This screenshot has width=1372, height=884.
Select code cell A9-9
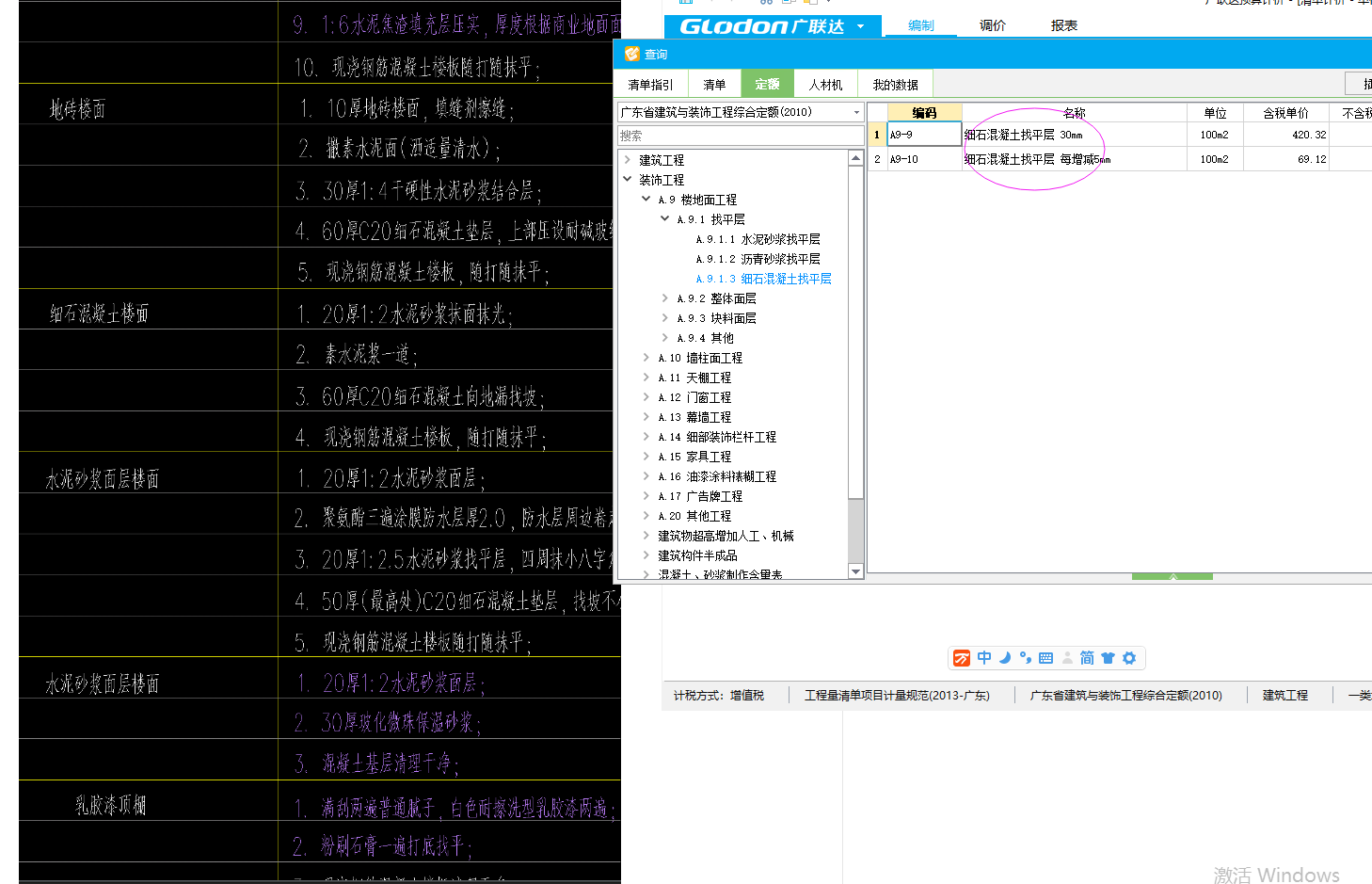point(924,135)
